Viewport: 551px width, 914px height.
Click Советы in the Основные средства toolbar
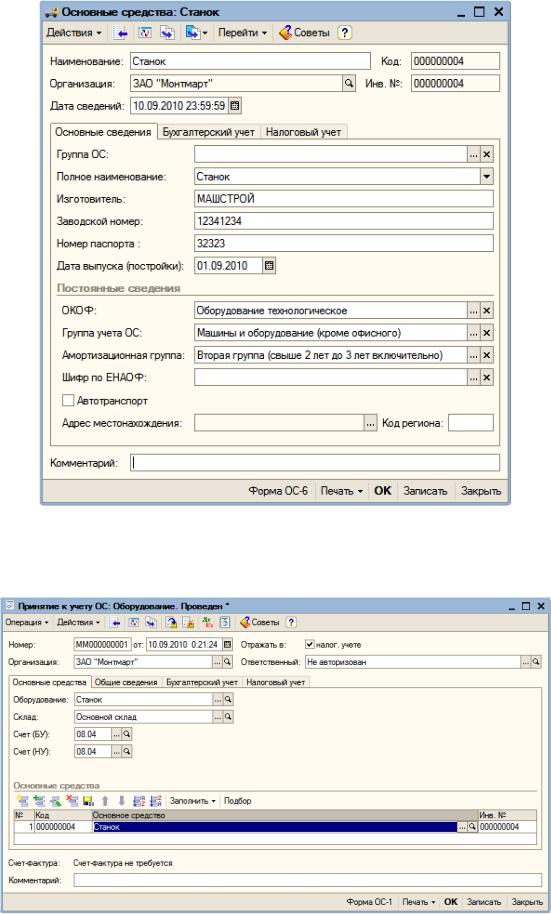(304, 33)
